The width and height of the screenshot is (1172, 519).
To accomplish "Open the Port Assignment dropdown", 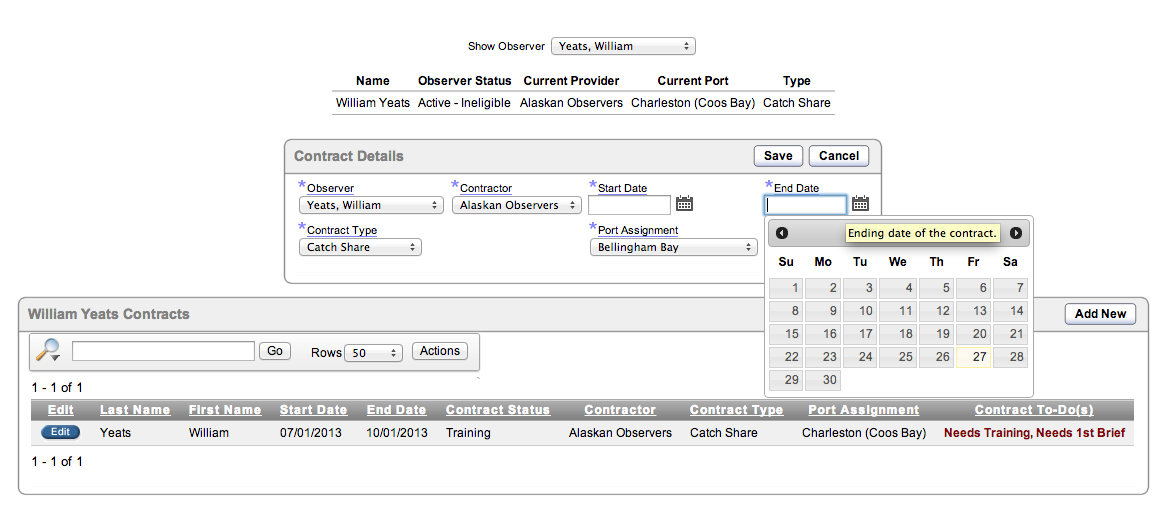I will point(673,247).
